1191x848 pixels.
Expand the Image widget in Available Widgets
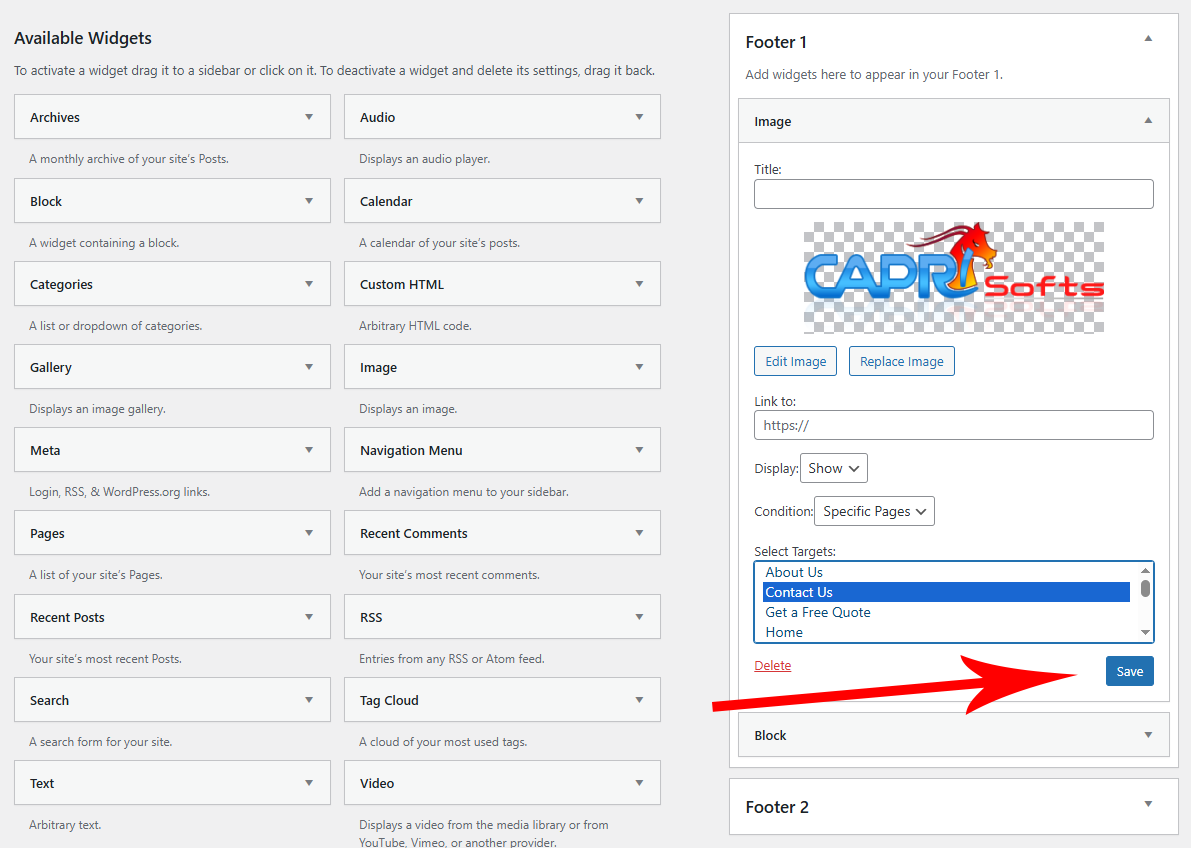640,367
